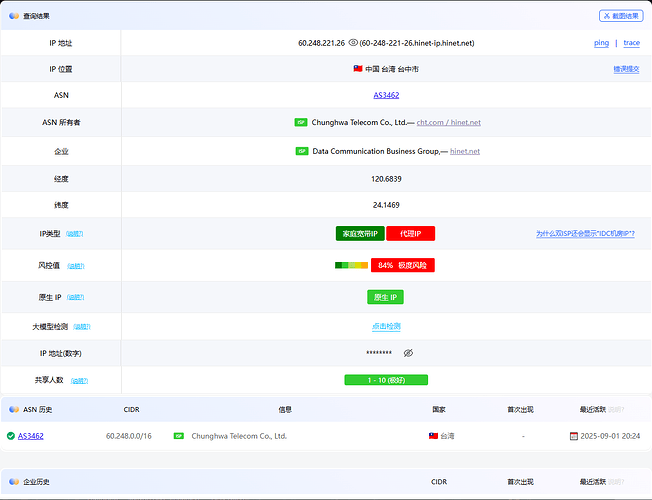
Task: Click 点击检测 for large model detection
Action: click(386, 326)
